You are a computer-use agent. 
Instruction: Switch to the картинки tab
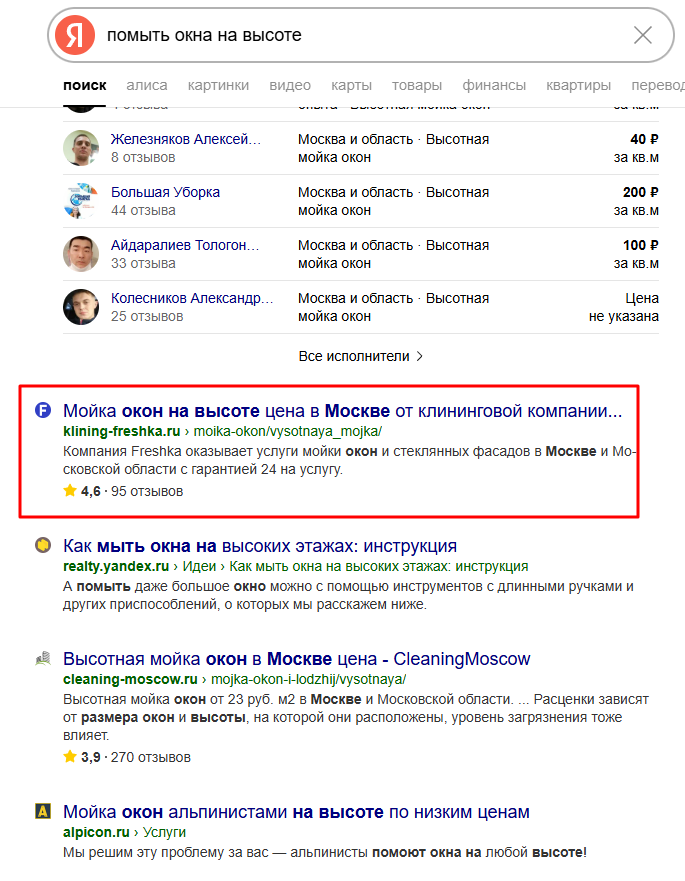[218, 85]
